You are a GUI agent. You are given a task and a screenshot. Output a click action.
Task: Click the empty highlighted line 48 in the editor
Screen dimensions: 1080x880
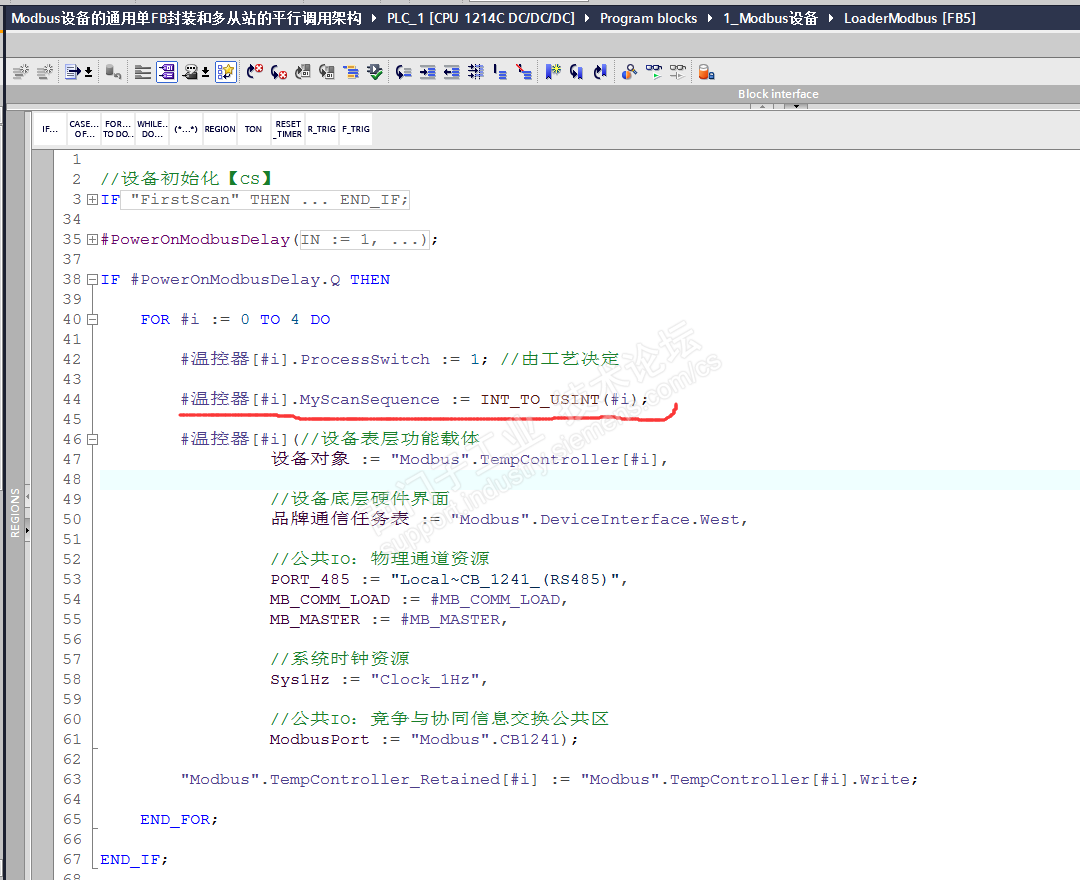(x=590, y=479)
